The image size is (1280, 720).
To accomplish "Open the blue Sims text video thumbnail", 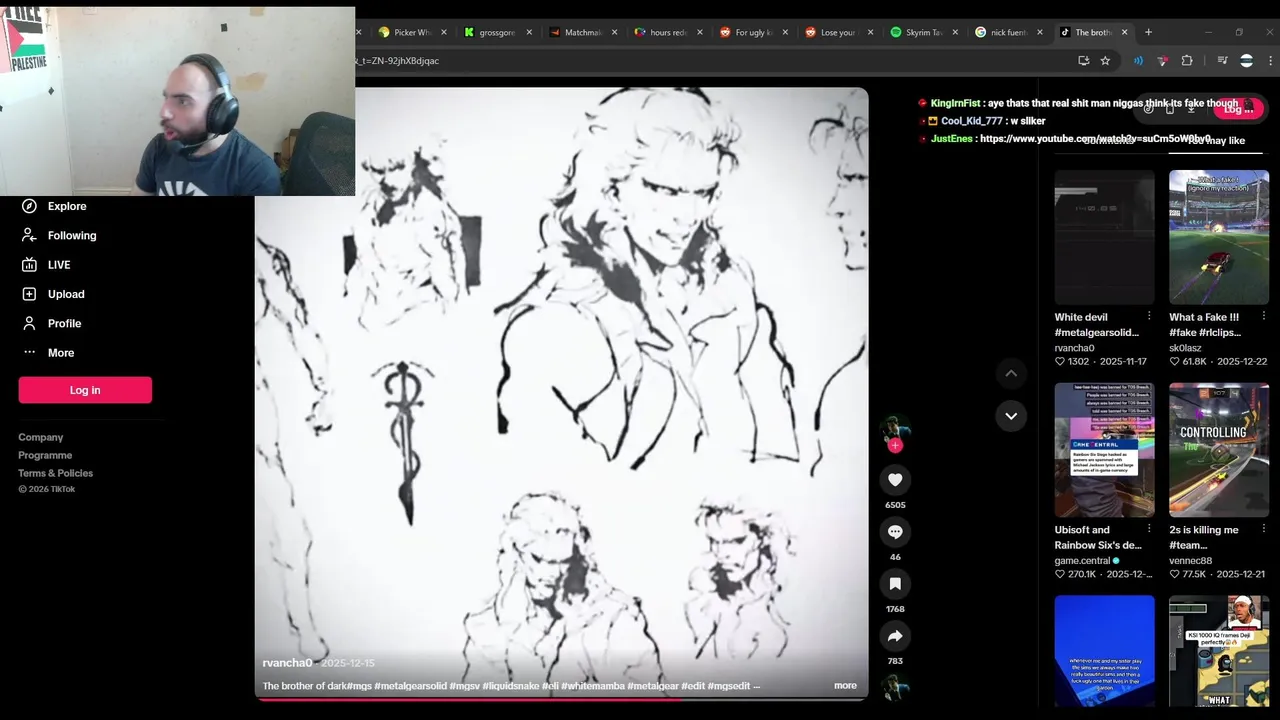I will [1104, 650].
